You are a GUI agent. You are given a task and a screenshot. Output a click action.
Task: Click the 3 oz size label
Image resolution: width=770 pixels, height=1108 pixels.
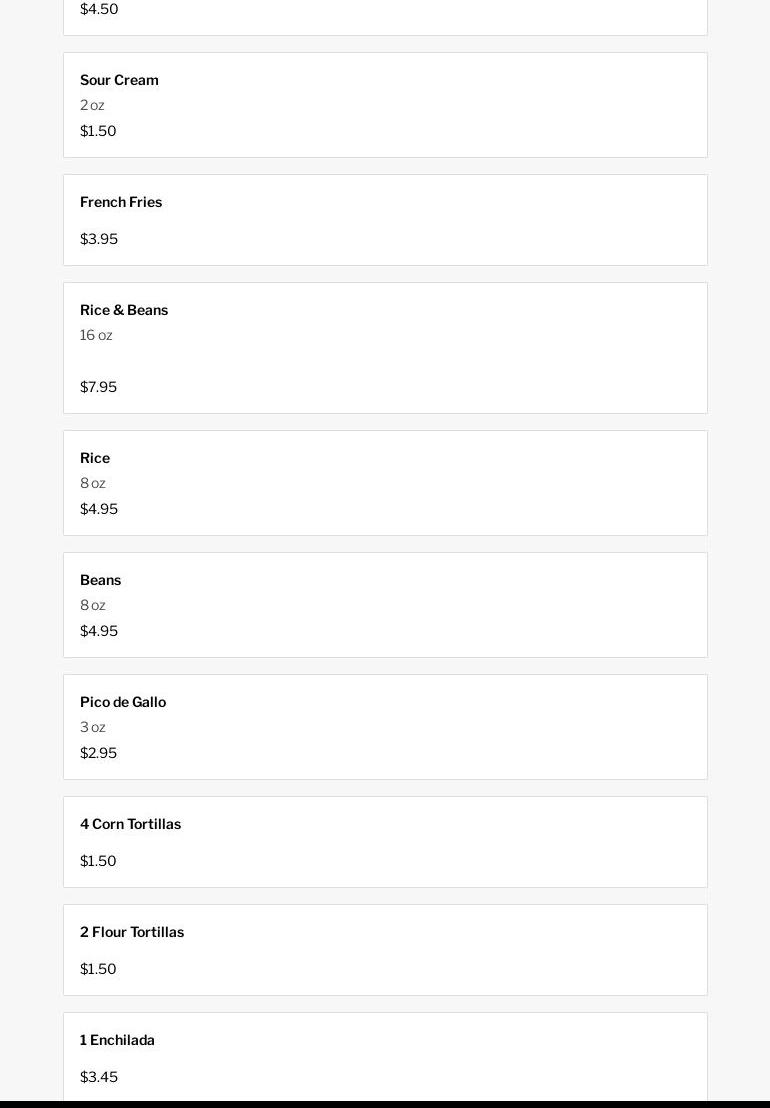pyautogui.click(x=92, y=727)
